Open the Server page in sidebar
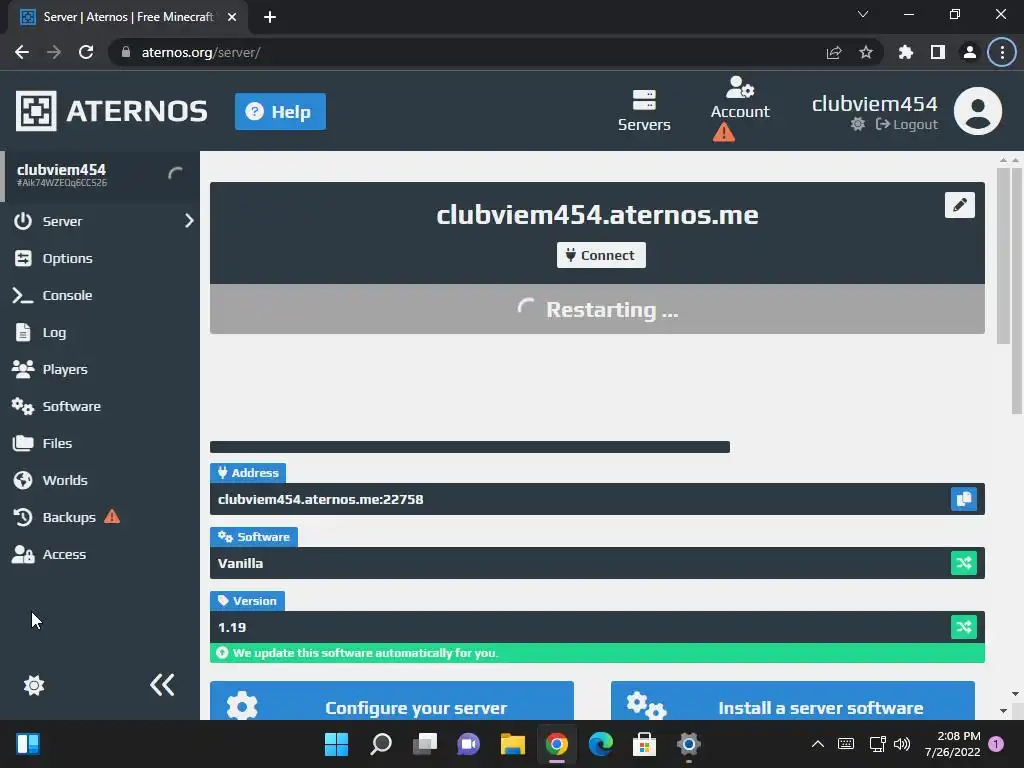Viewport: 1024px width, 768px height. [62, 221]
